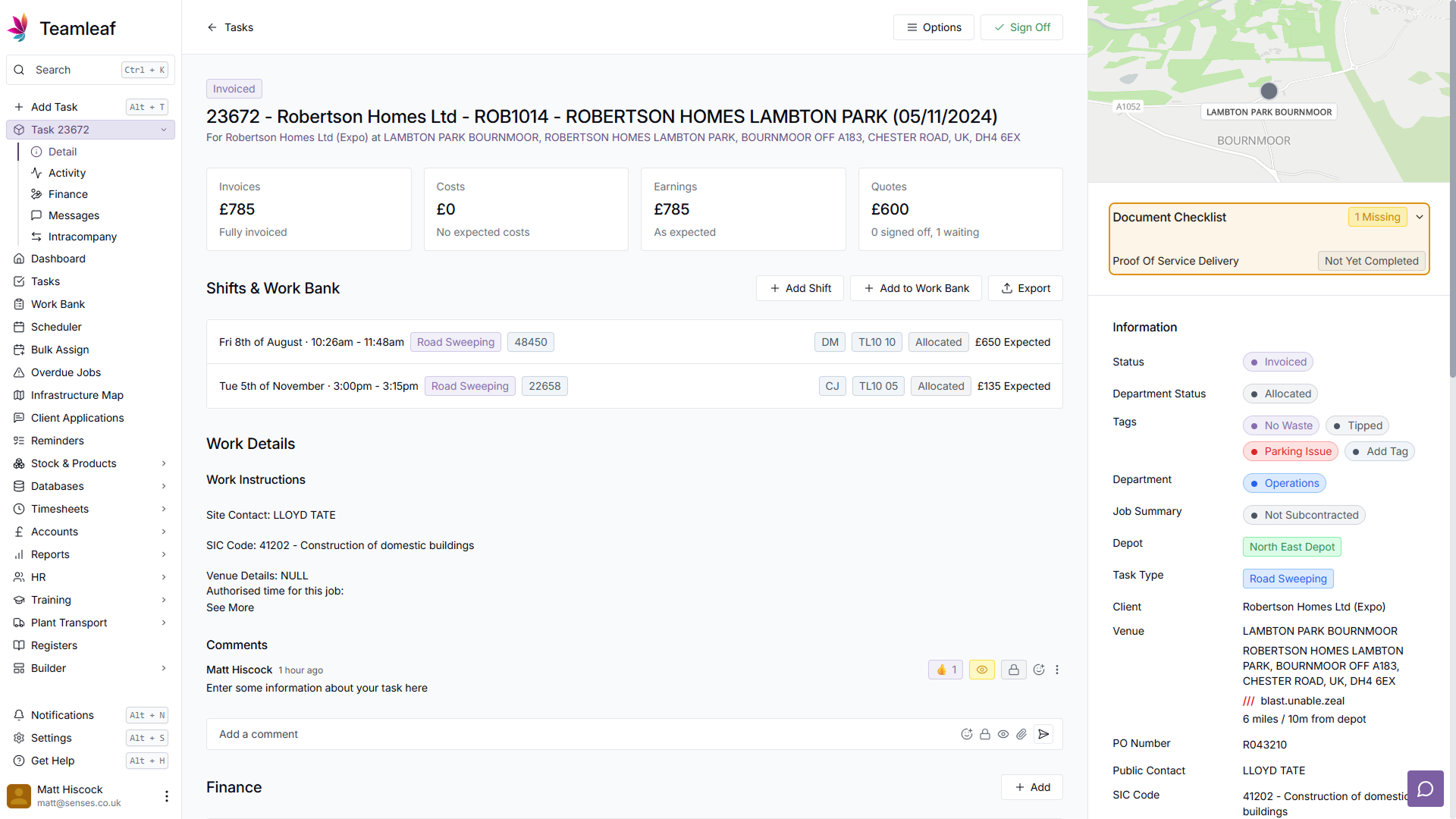Click the Road Sweeping task type chip
The height and width of the screenshot is (819, 1456).
pyautogui.click(x=1288, y=579)
